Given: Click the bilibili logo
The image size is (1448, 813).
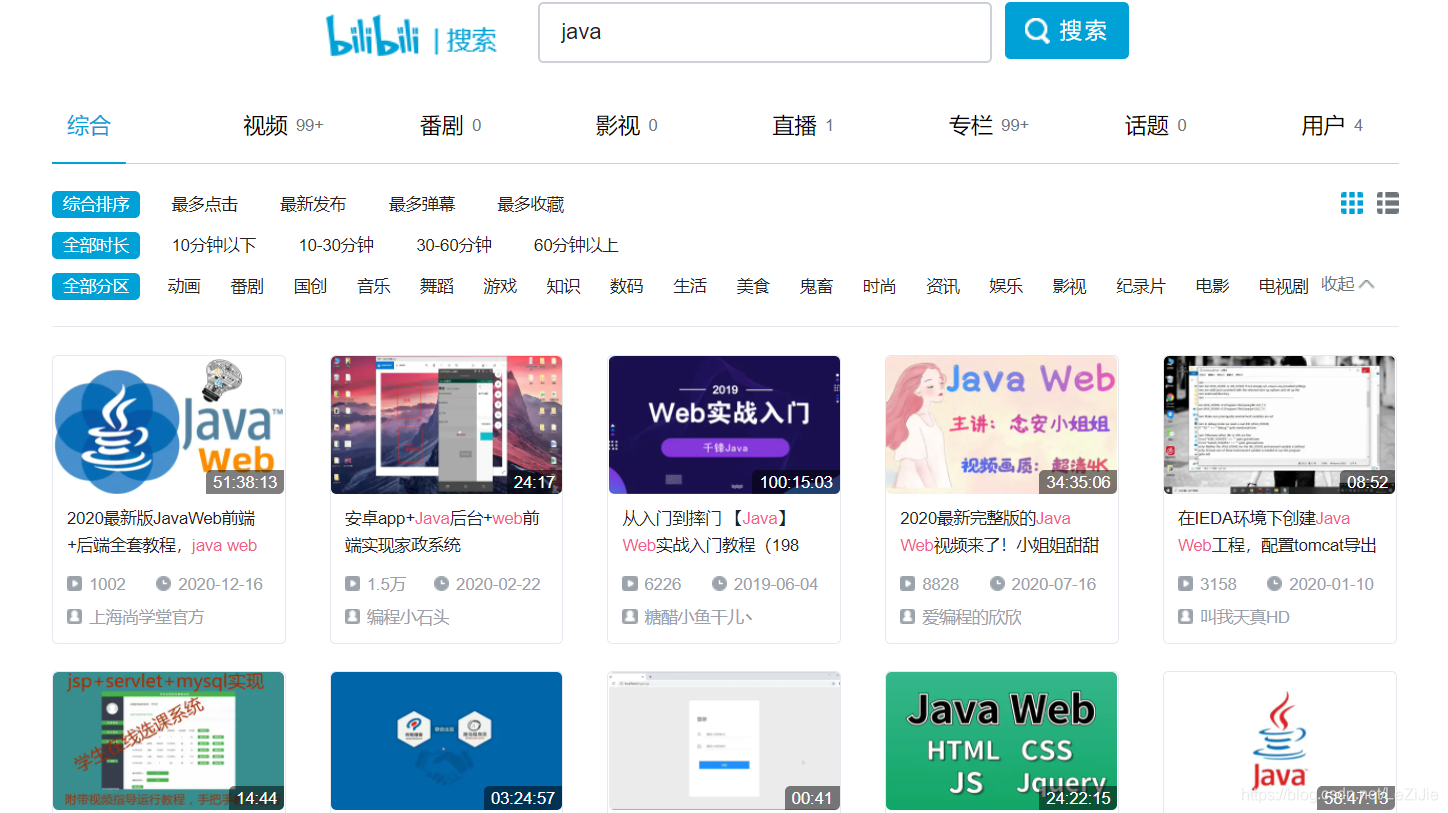Looking at the screenshot, I should tap(373, 36).
